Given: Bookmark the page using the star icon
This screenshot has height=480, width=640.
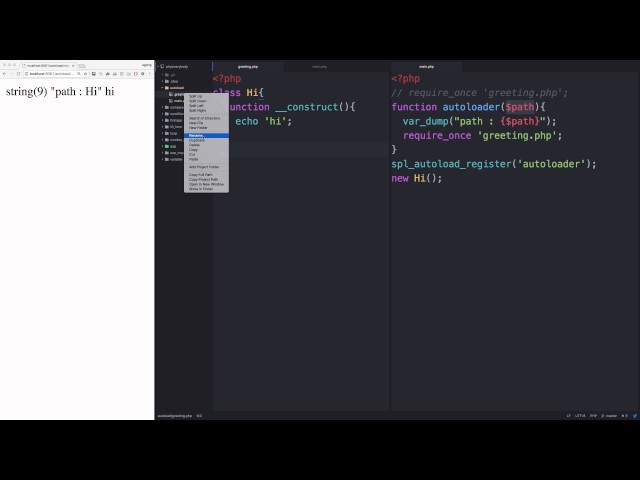Looking at the screenshot, I should (86, 73).
